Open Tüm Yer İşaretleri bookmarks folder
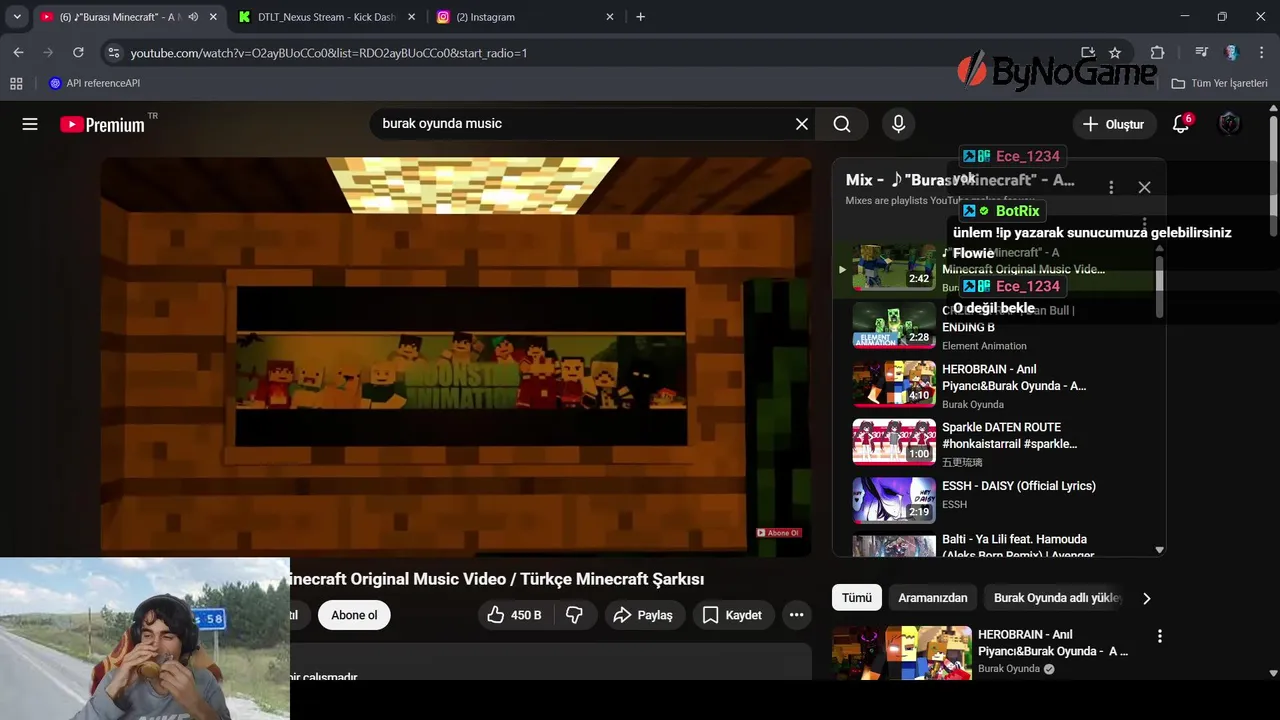This screenshot has height=720, width=1280. [1220, 83]
